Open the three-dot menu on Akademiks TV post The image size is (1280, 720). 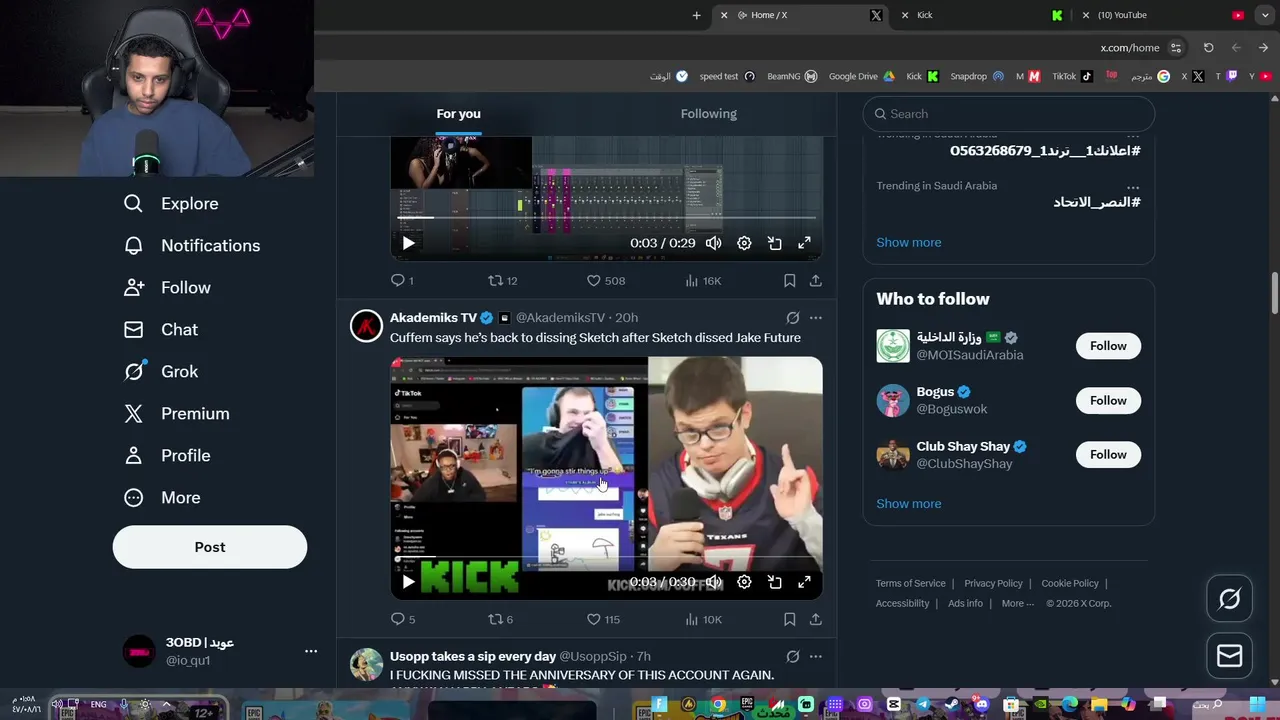pyautogui.click(x=815, y=317)
